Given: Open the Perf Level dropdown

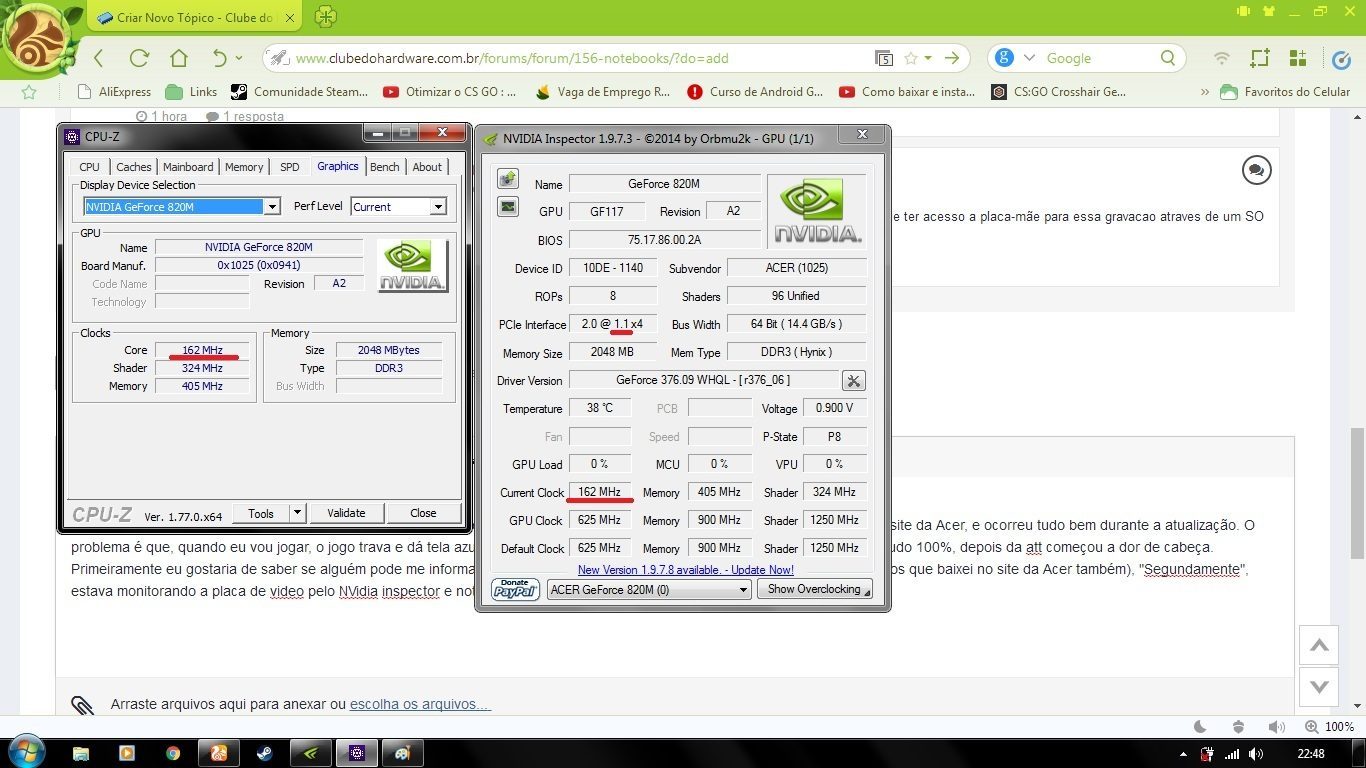Looking at the screenshot, I should 437,207.
